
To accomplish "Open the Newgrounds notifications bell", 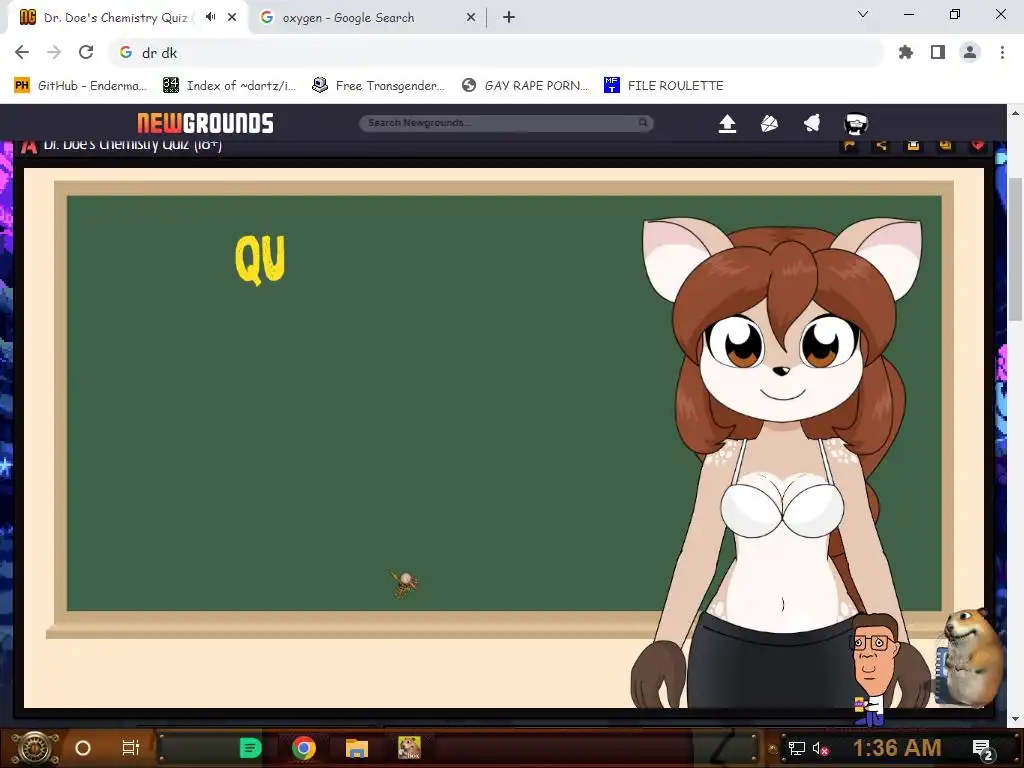I will click(812, 123).
